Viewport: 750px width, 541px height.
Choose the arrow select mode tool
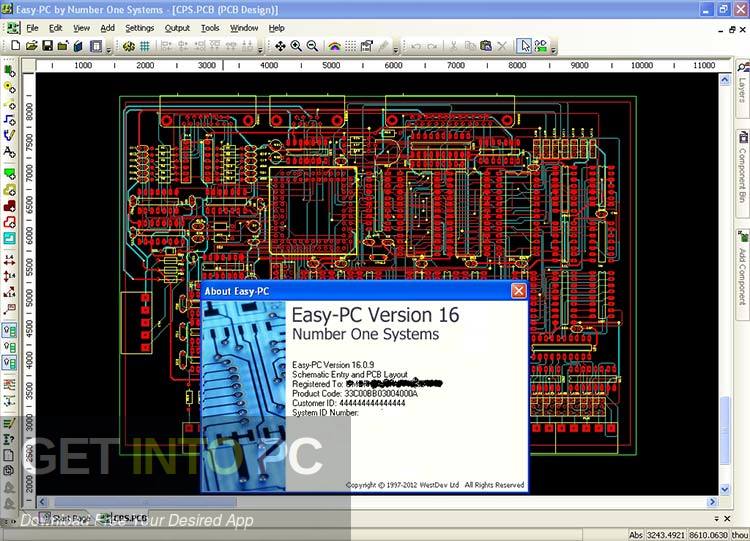click(x=525, y=46)
